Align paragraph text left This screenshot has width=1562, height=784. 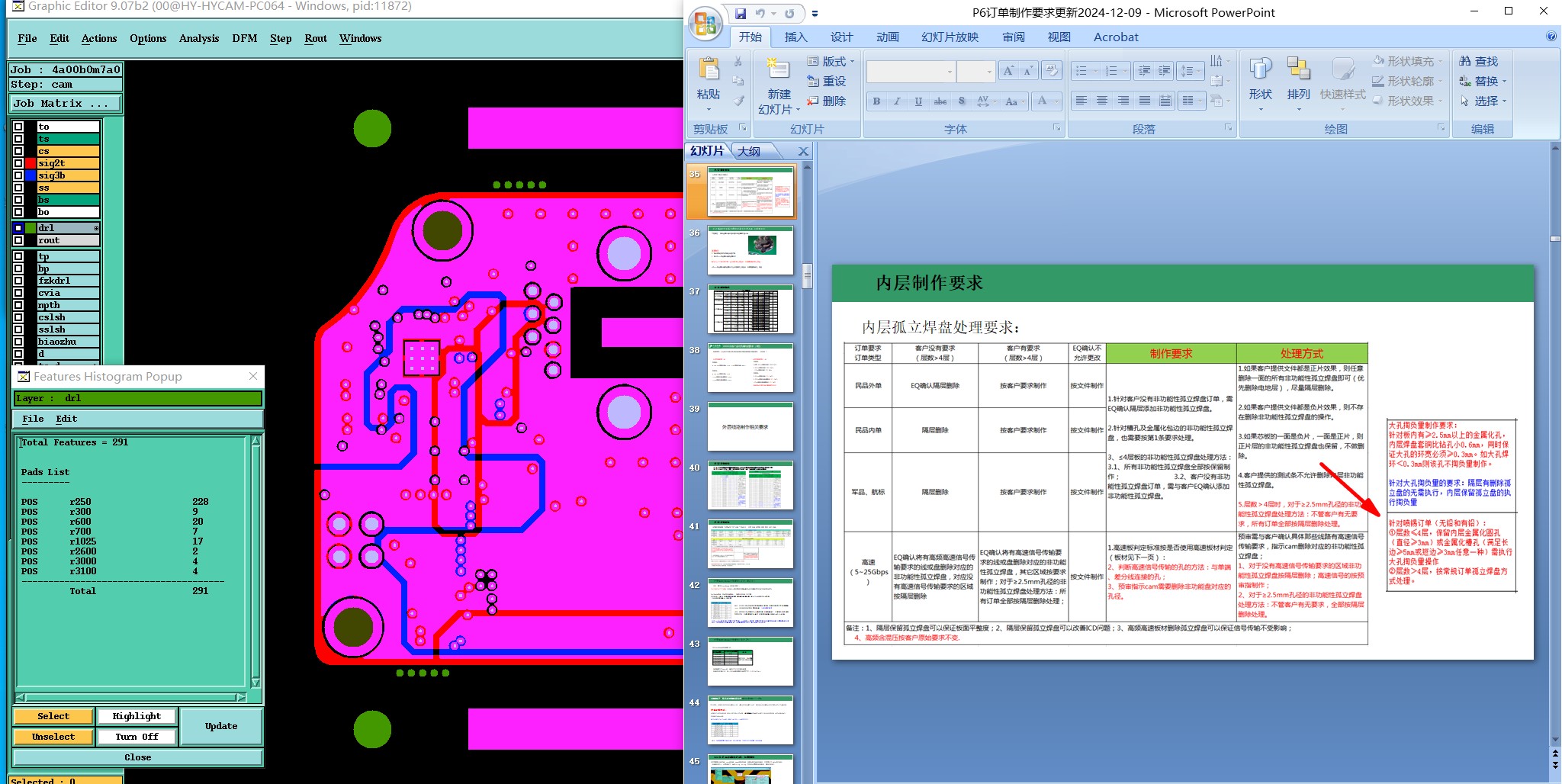point(1081,101)
